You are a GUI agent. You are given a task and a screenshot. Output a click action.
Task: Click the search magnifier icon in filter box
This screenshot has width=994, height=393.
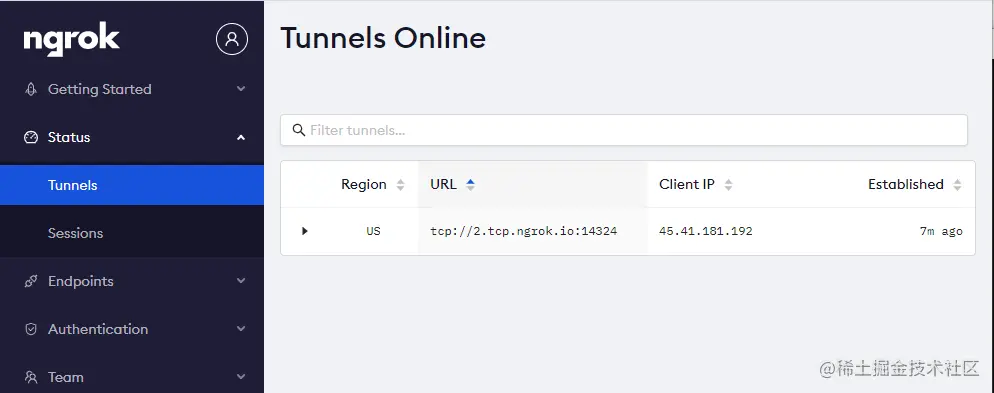tap(299, 130)
